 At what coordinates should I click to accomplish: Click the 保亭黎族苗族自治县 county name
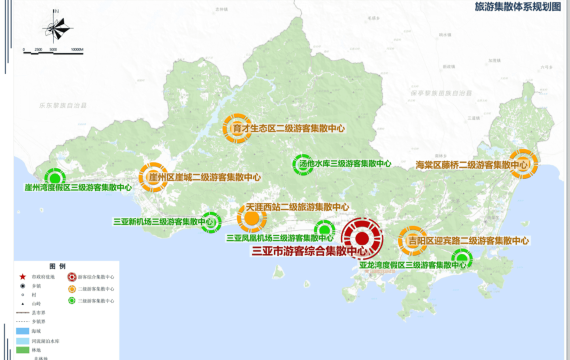pos(441,93)
